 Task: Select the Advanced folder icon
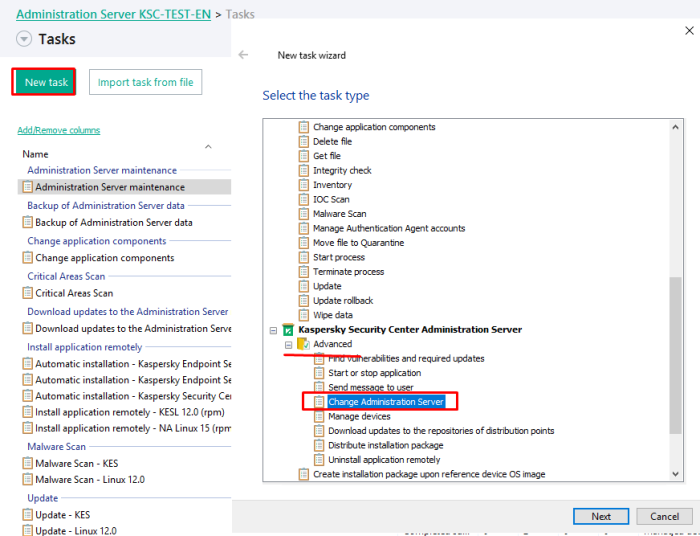304,344
